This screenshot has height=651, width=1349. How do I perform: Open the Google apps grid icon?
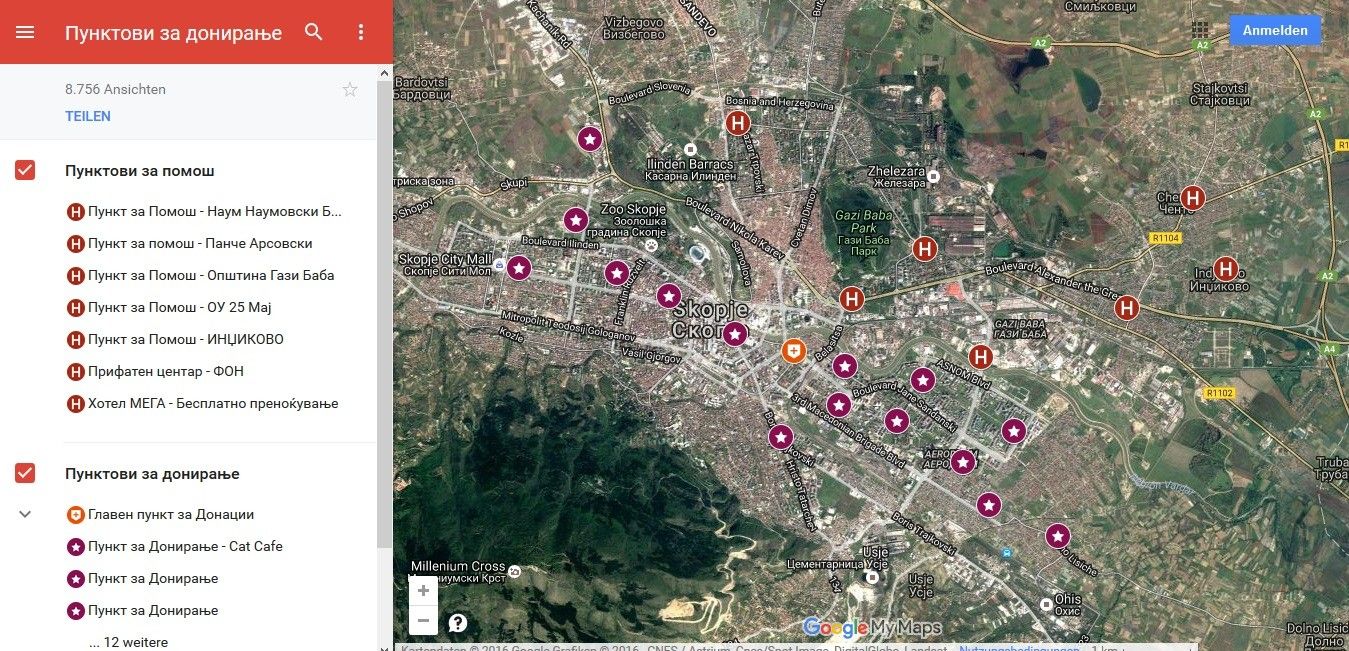coord(1200,31)
